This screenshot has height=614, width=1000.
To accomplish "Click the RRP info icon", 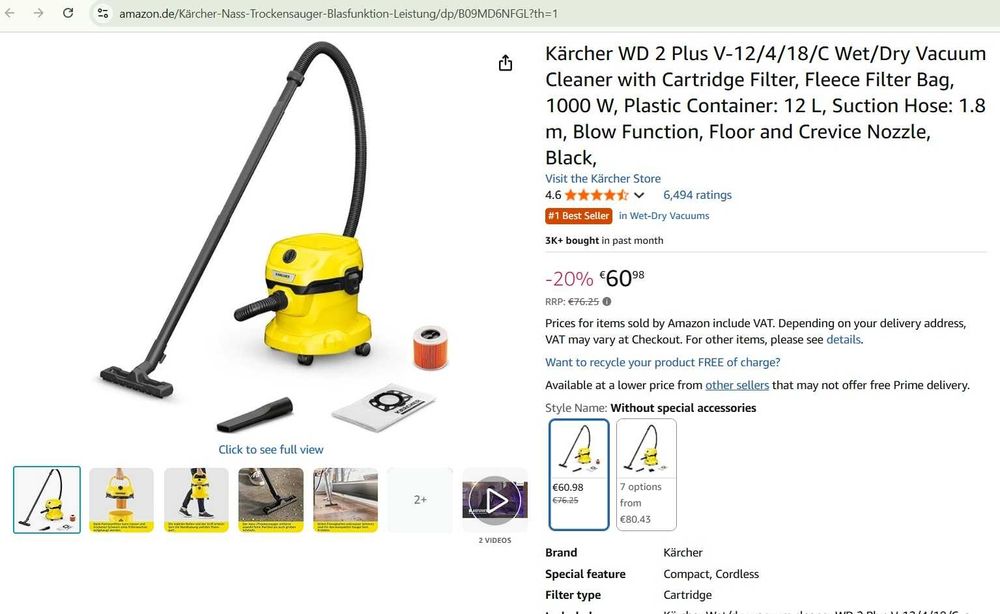I will [x=607, y=302].
